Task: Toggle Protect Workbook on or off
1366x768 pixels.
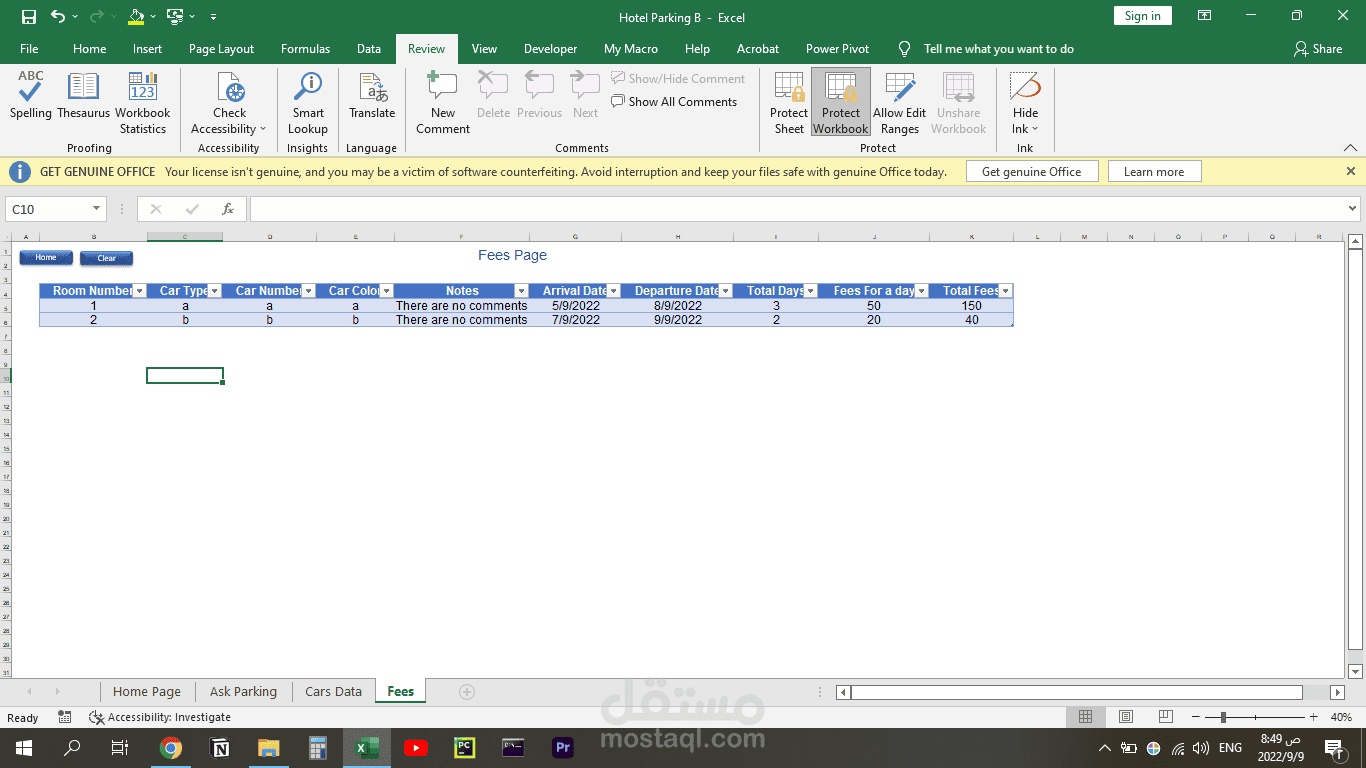Action: pos(841,102)
